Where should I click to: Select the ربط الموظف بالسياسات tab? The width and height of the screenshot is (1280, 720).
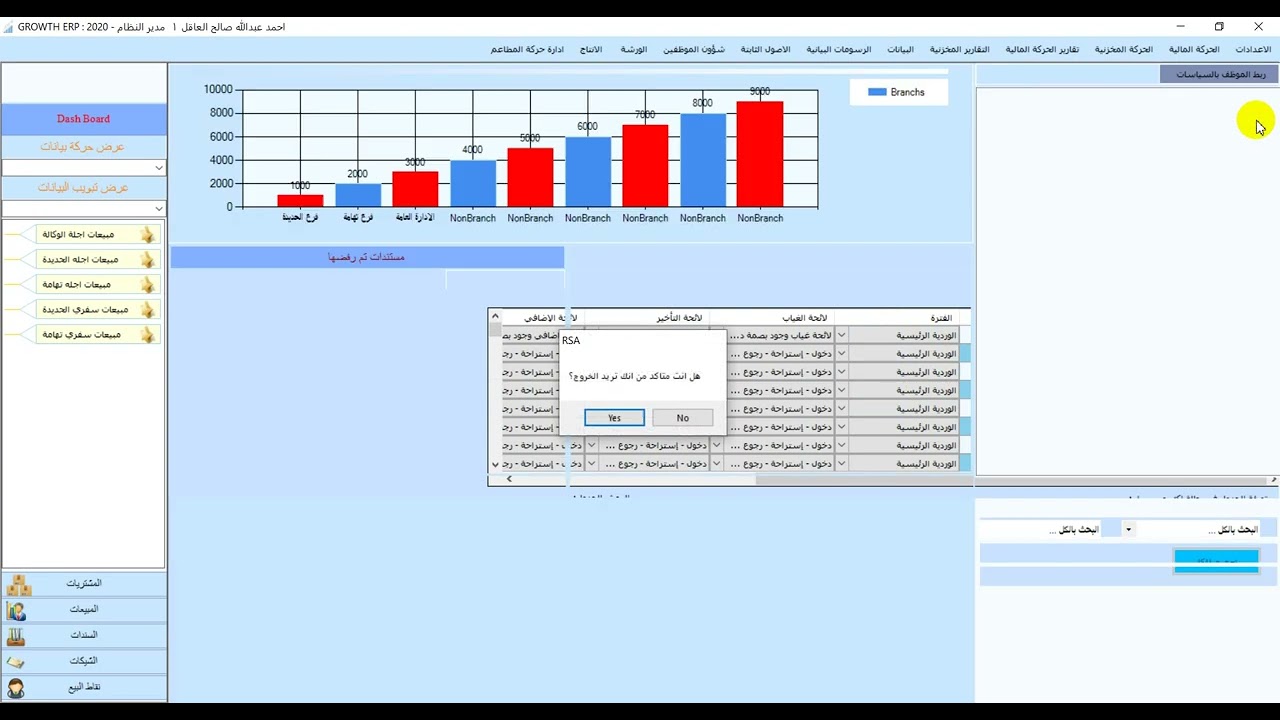[1219, 74]
